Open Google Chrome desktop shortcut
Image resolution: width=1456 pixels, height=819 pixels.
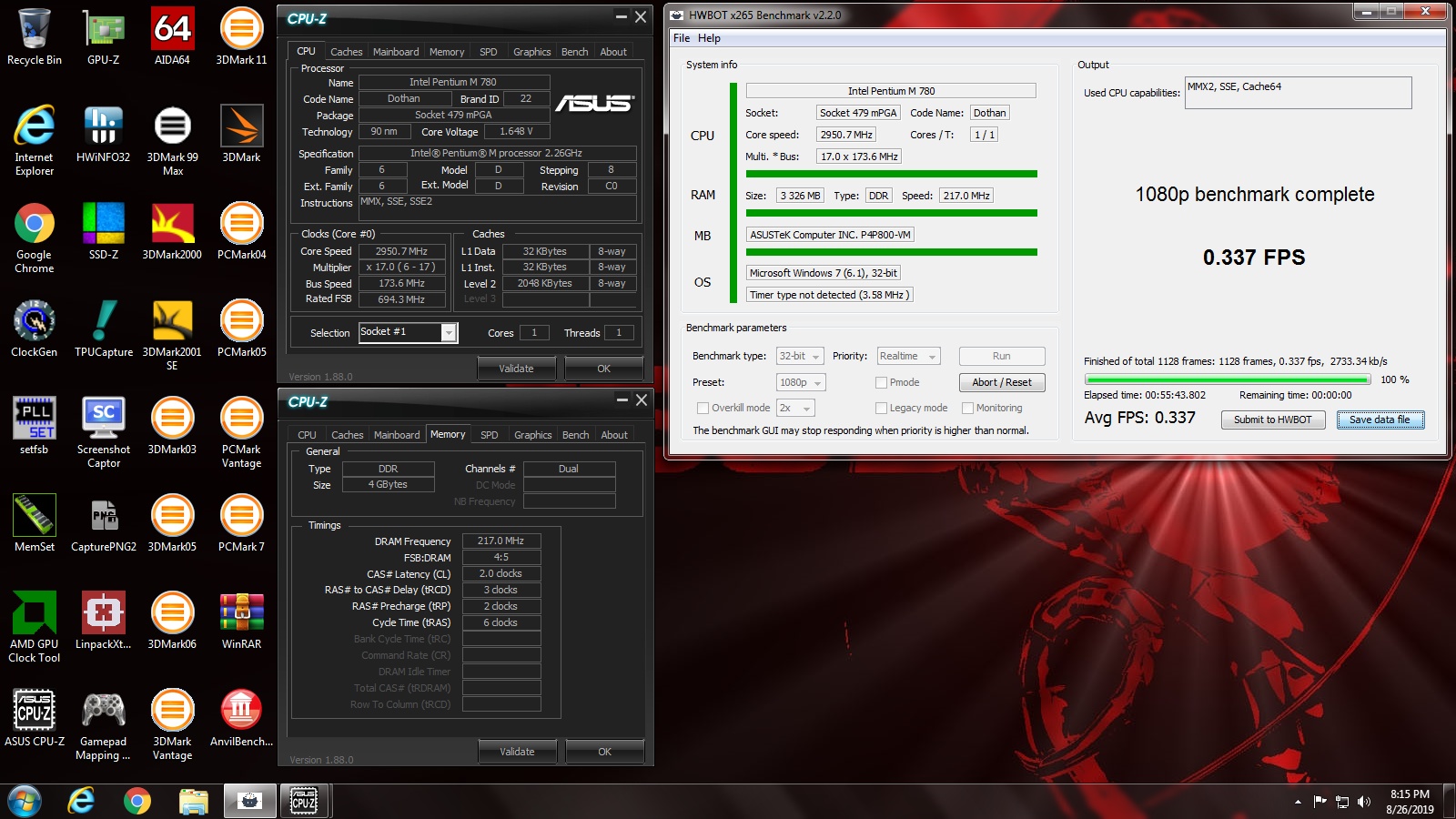(x=35, y=238)
